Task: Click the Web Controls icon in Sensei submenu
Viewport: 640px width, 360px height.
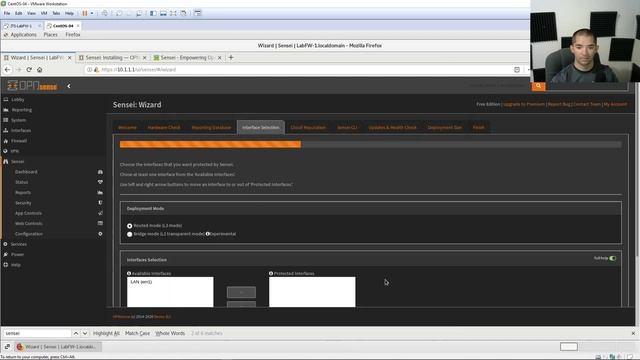Action: [100, 223]
